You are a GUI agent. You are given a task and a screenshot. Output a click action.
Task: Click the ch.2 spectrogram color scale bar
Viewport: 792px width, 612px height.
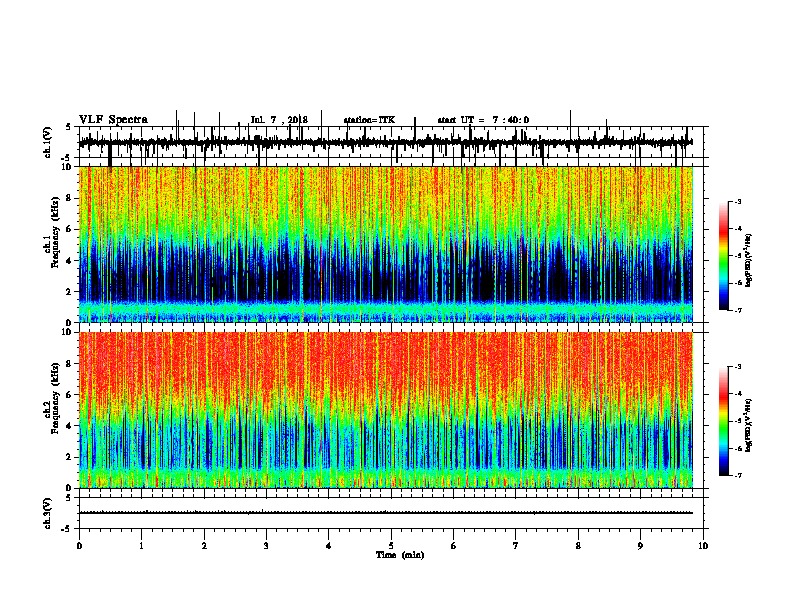click(x=724, y=421)
